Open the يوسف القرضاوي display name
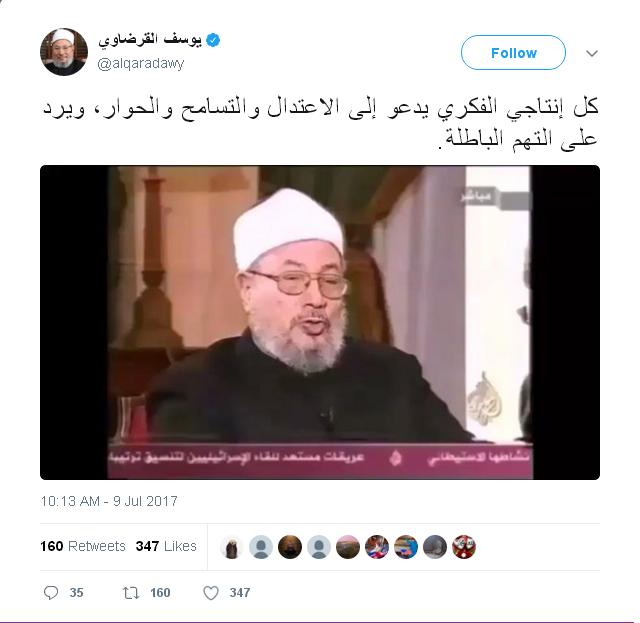The height and width of the screenshot is (623, 640). pyautogui.click(x=150, y=40)
